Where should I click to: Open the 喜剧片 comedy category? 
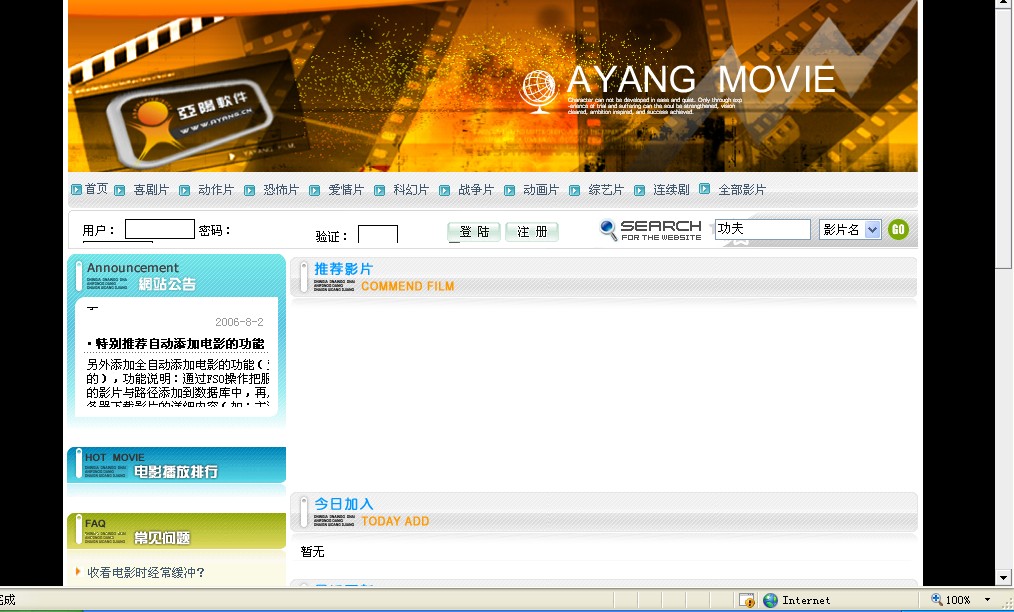151,190
